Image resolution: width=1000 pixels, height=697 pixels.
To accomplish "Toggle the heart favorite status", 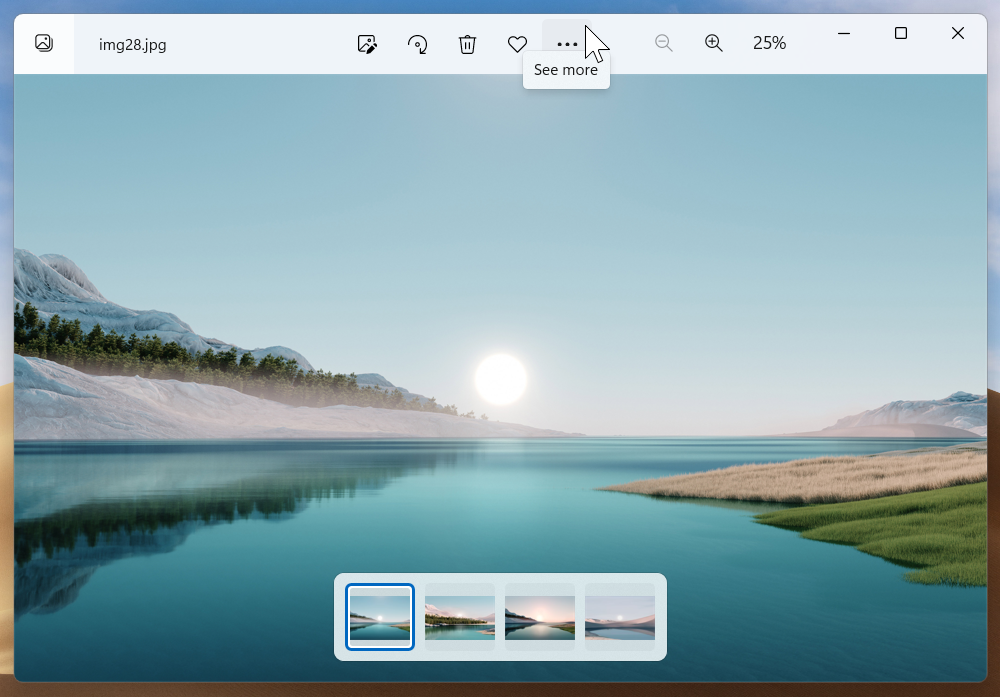I will (x=517, y=44).
